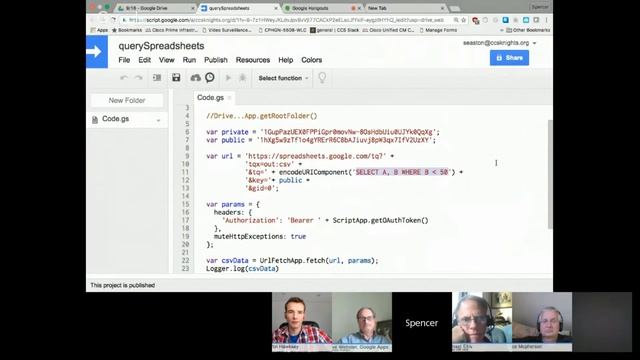Open the Run menu

(x=189, y=60)
